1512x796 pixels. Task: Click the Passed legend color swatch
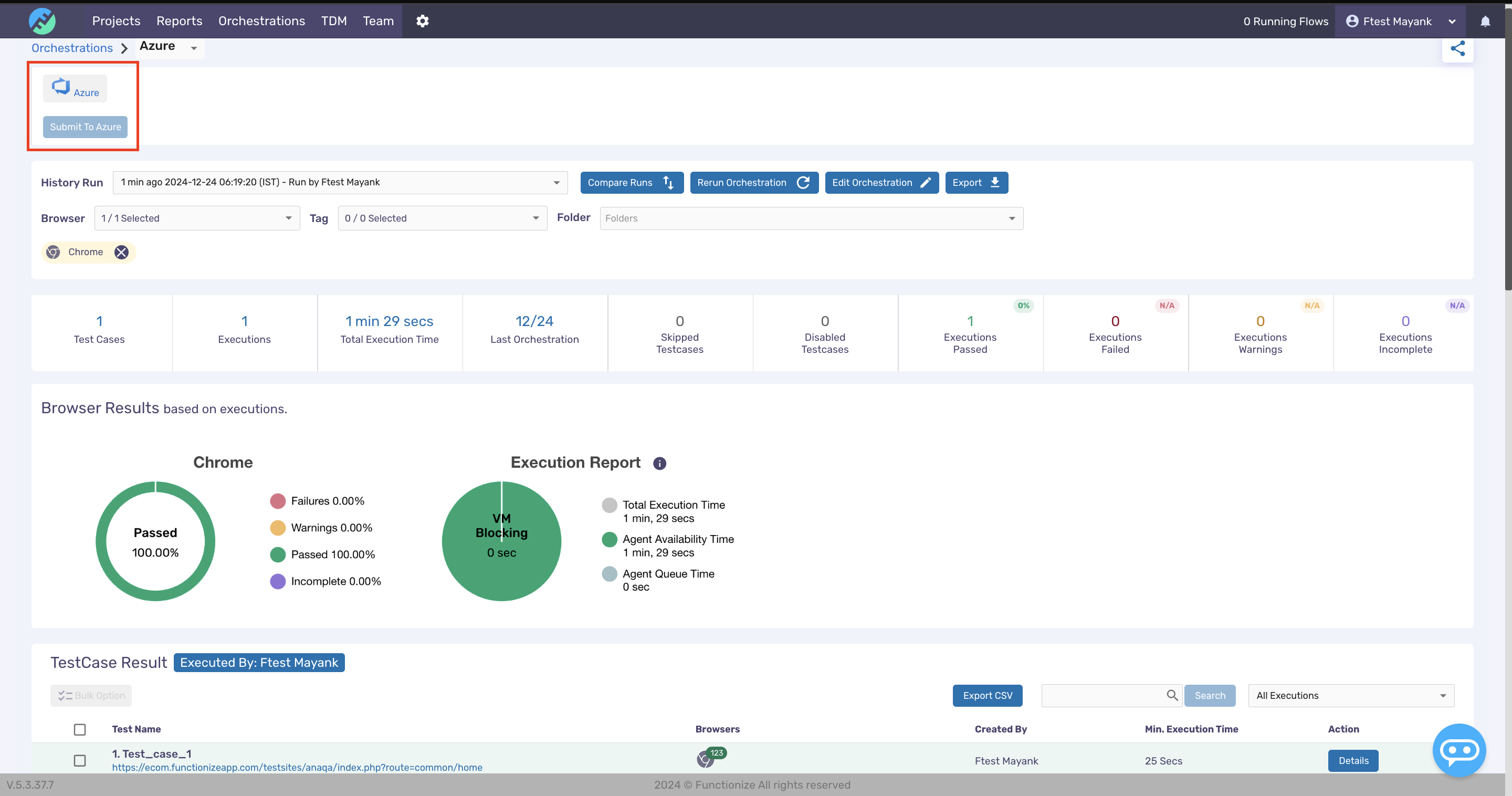click(x=278, y=554)
